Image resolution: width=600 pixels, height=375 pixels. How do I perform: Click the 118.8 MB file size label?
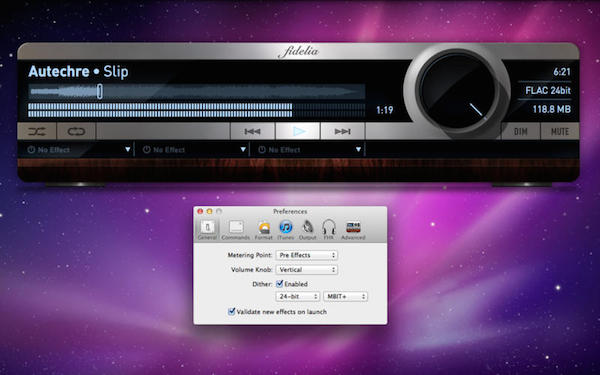pos(551,109)
